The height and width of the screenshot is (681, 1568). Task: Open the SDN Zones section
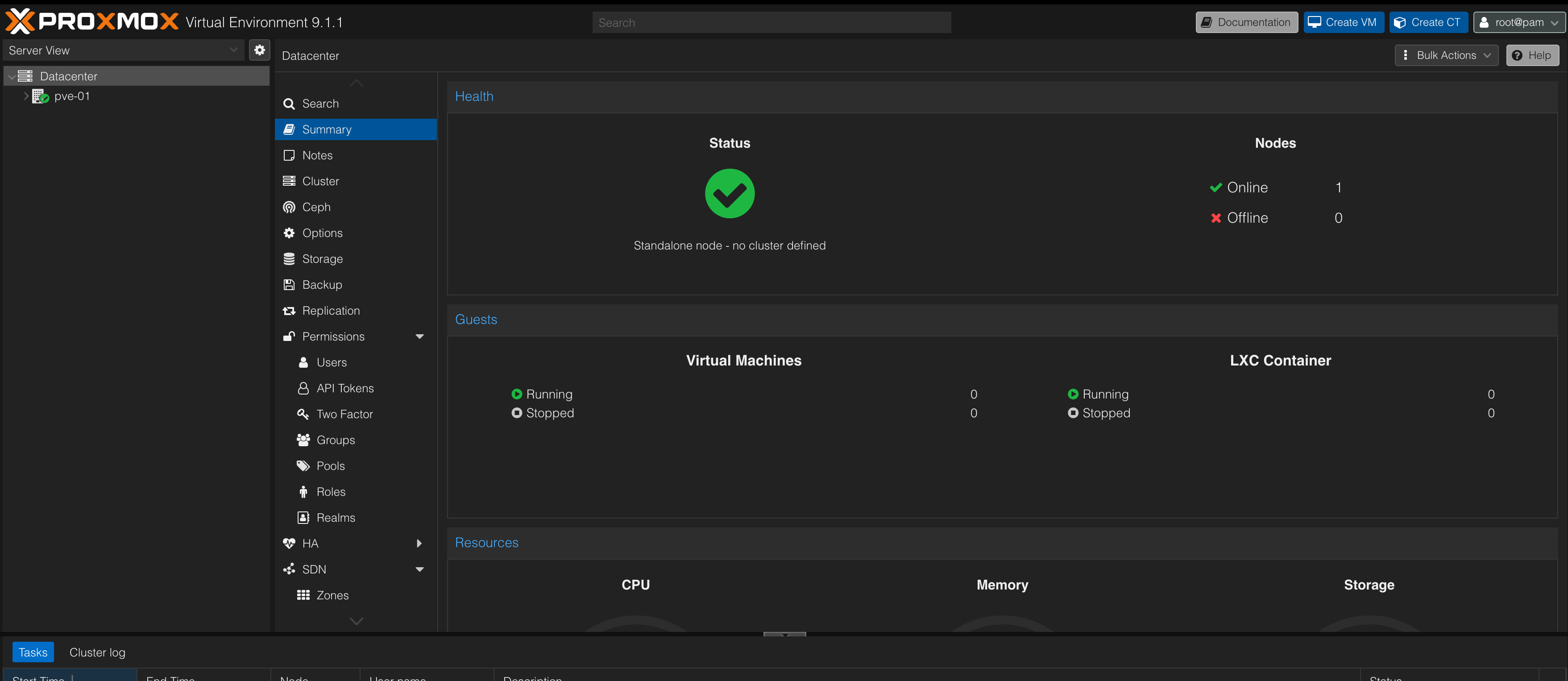tap(332, 595)
